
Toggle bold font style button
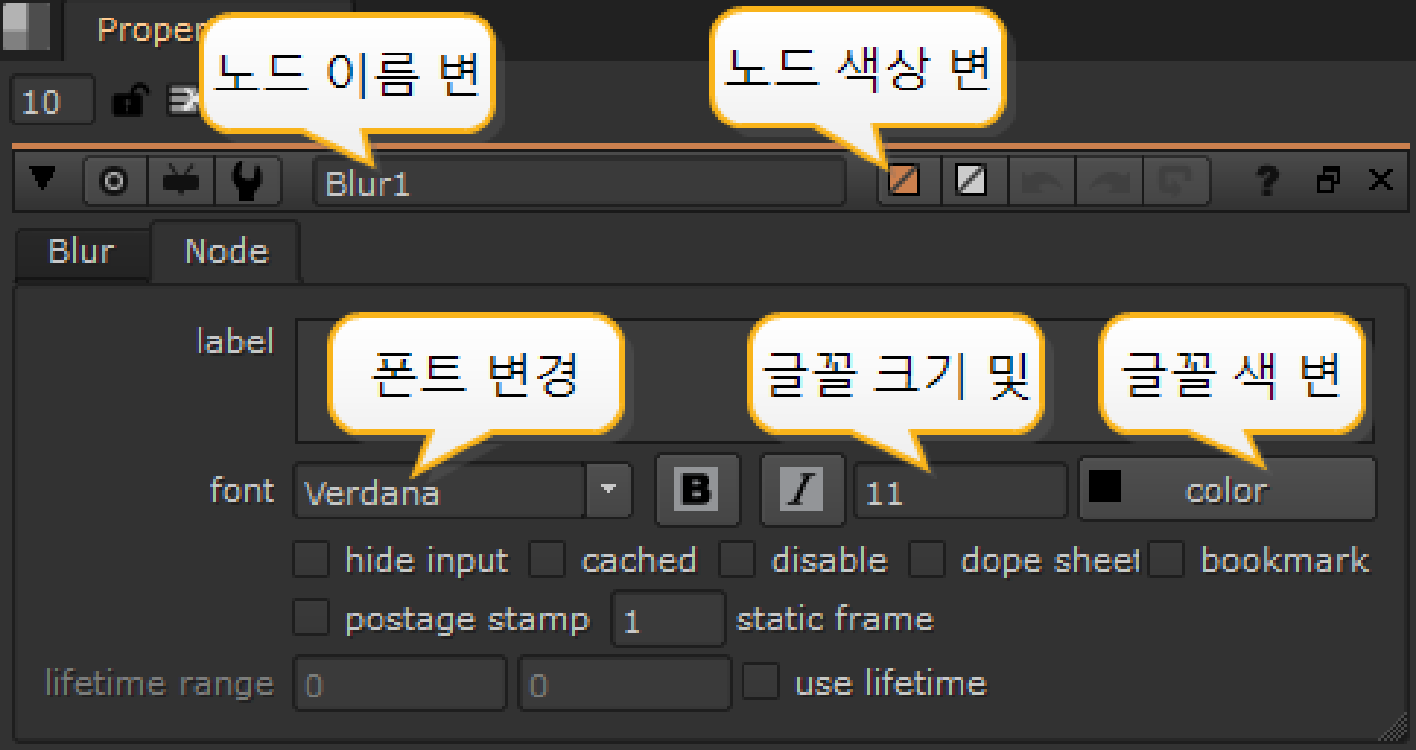coord(697,490)
